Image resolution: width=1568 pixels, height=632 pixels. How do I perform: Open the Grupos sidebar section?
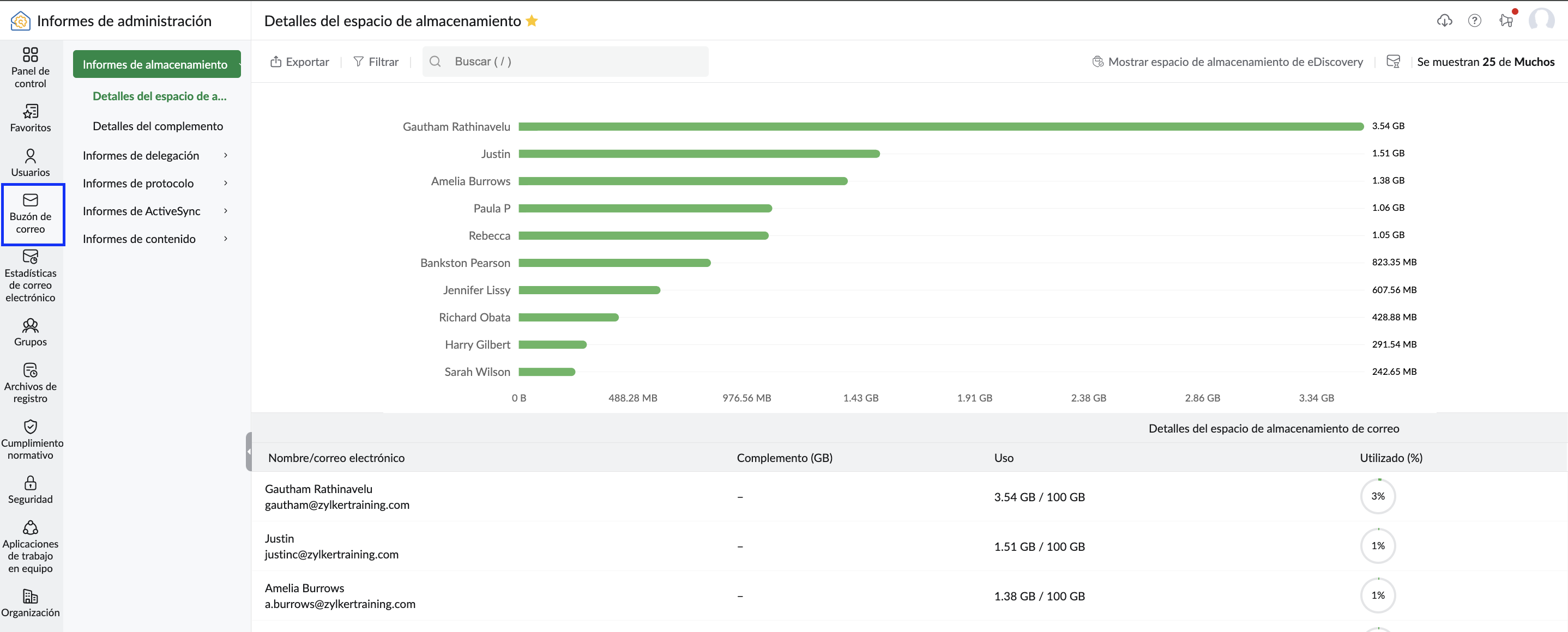point(31,332)
